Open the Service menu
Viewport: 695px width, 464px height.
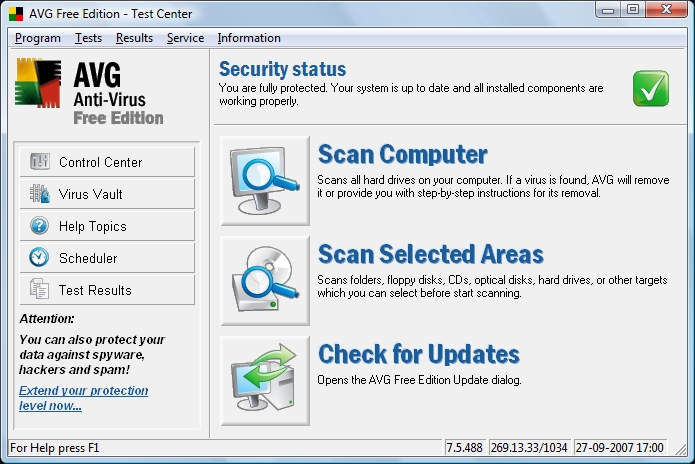pyautogui.click(x=185, y=38)
